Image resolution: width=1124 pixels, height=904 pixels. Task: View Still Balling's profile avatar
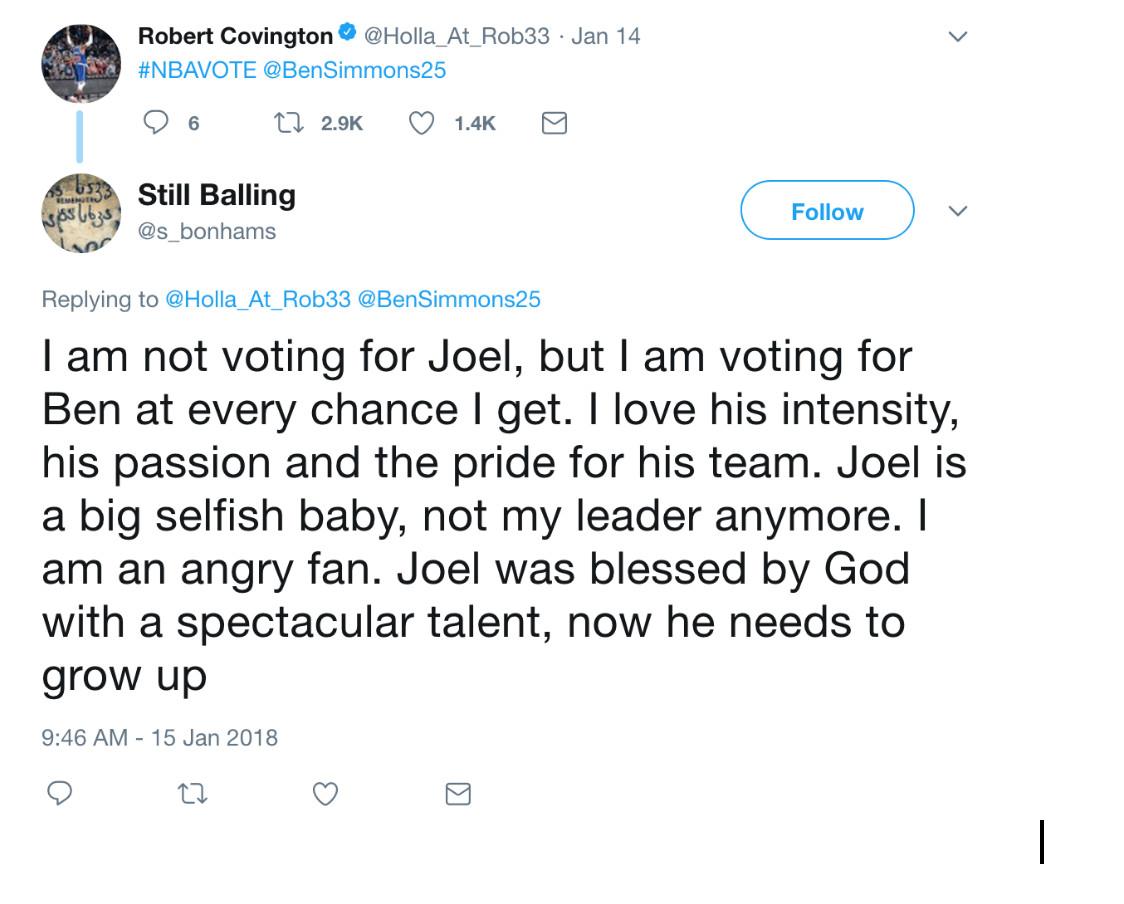[80, 214]
